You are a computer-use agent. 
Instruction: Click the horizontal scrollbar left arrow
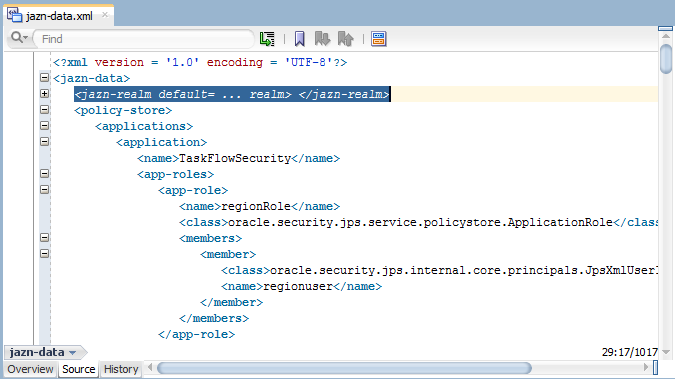(x=150, y=367)
